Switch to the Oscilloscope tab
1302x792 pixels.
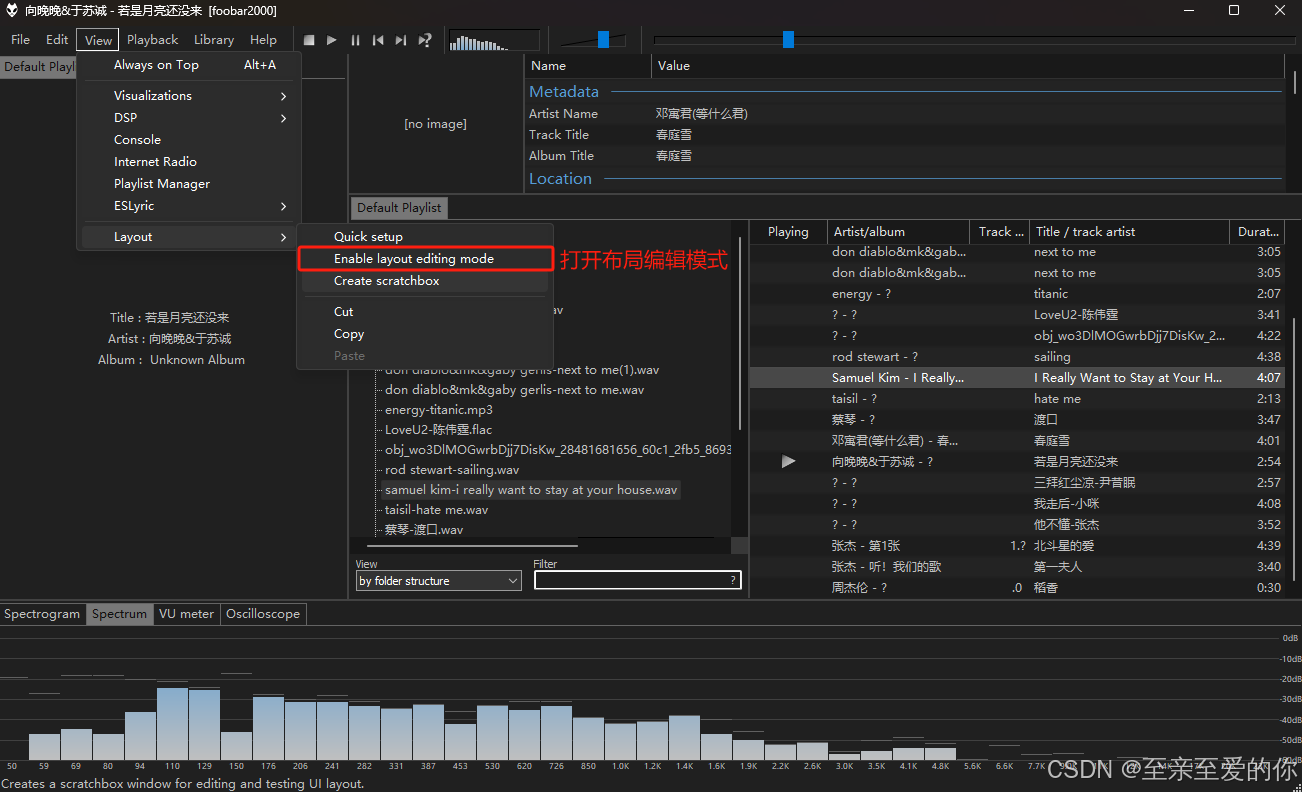262,613
